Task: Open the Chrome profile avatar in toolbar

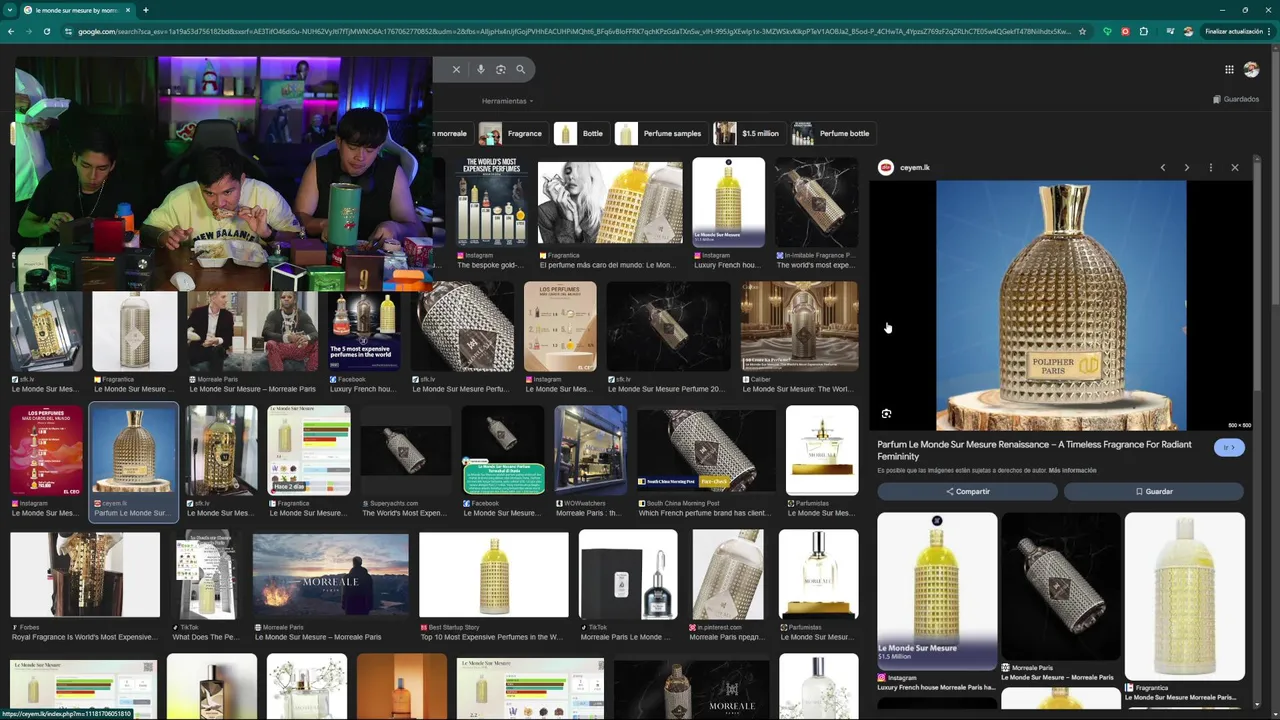Action: click(1188, 31)
